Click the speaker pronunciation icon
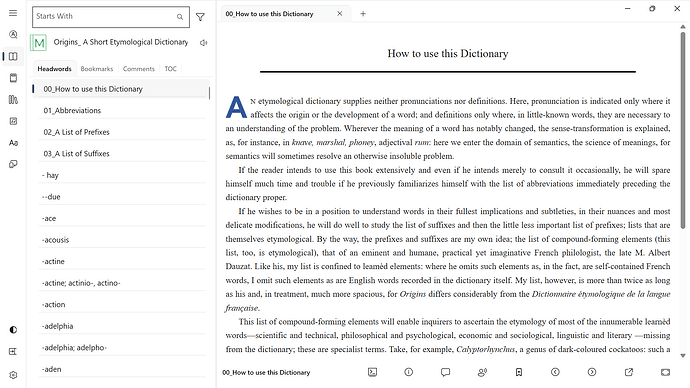The image size is (690, 388). click(203, 43)
